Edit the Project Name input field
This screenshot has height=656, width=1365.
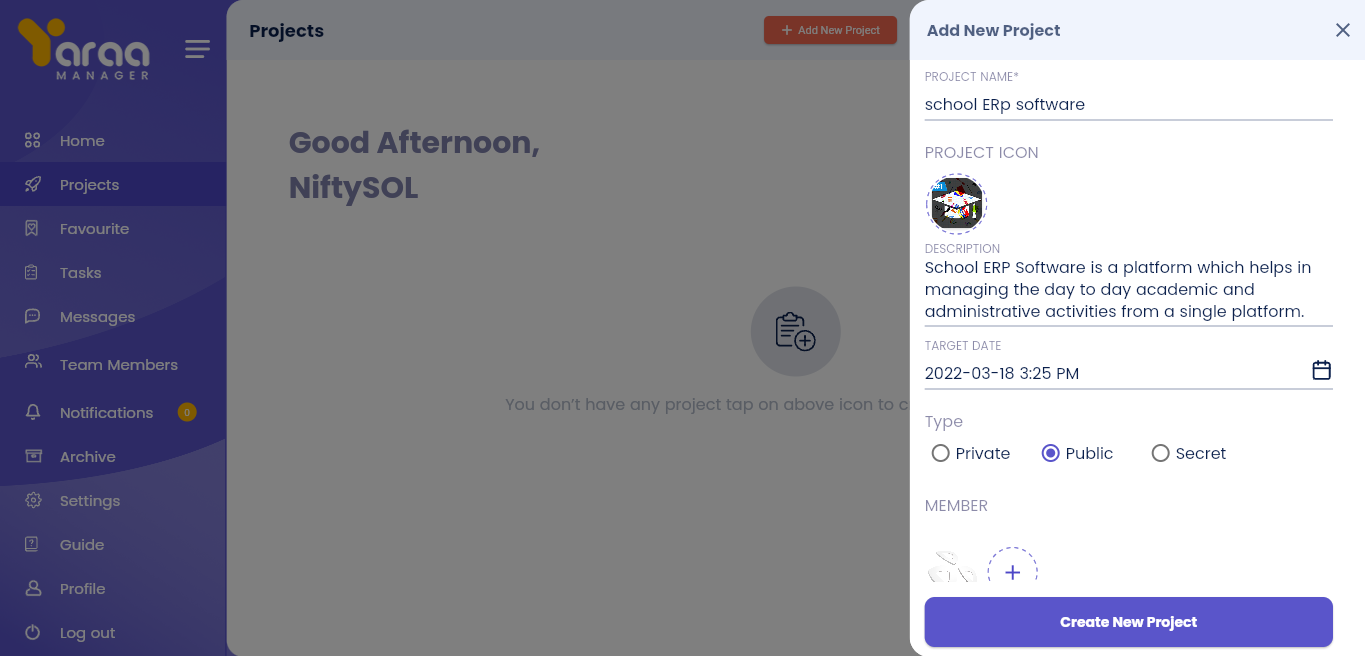1128,104
